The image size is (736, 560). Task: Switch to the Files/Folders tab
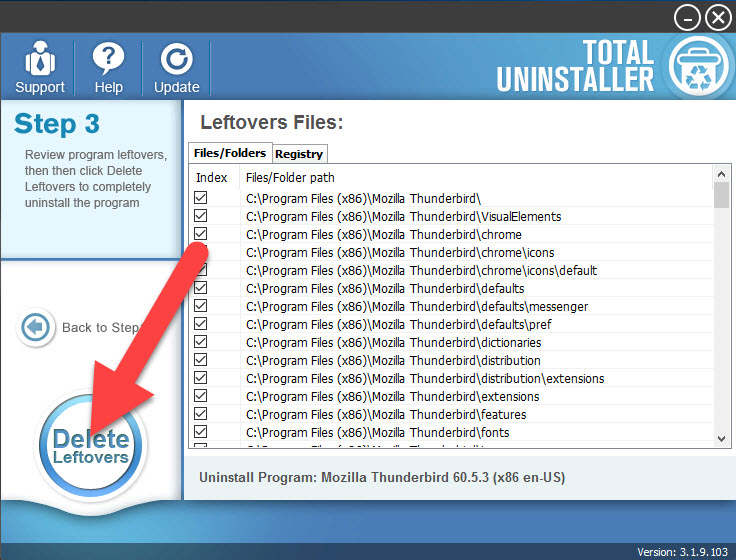coord(230,153)
